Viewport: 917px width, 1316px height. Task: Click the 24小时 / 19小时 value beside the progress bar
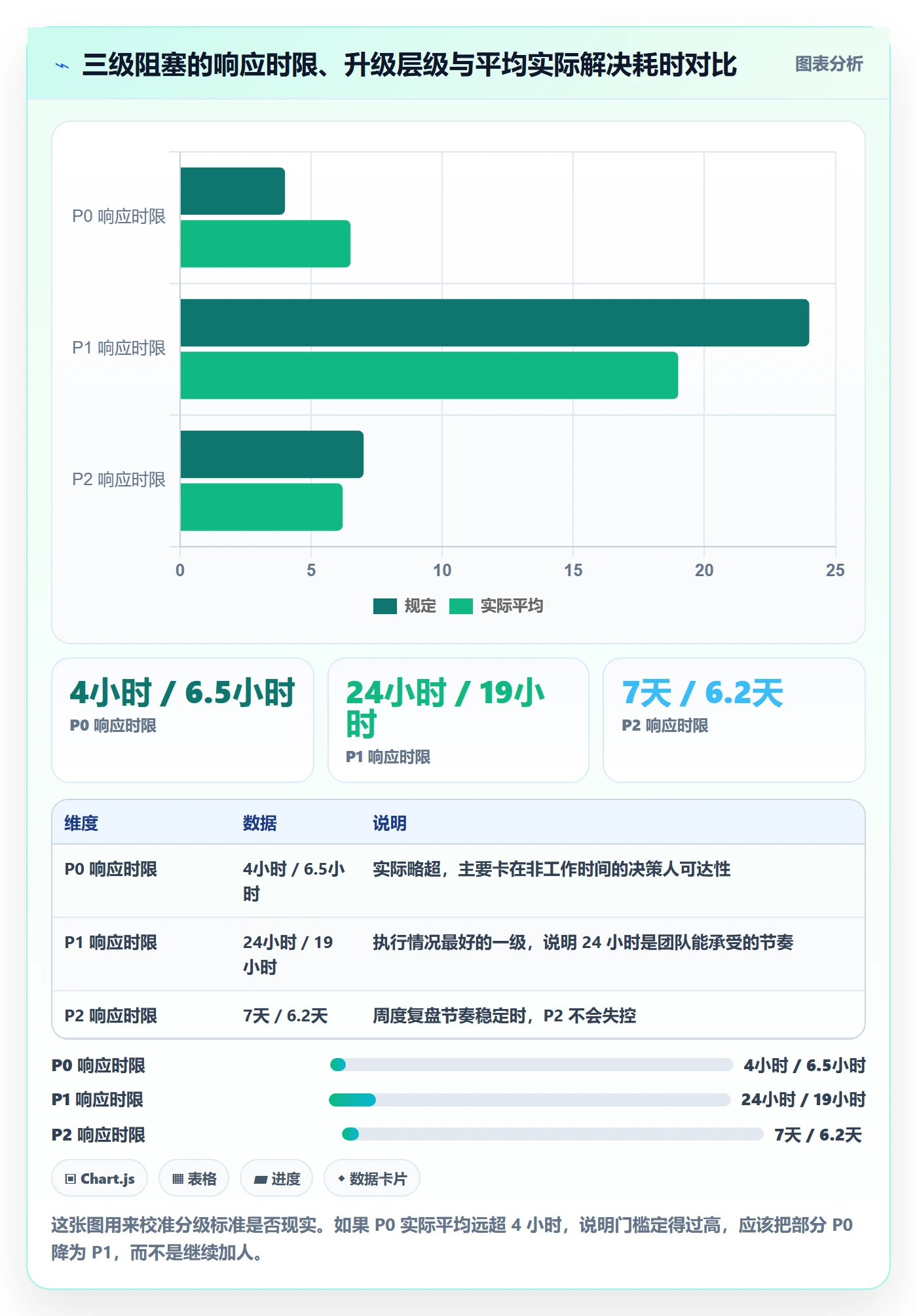(804, 1100)
